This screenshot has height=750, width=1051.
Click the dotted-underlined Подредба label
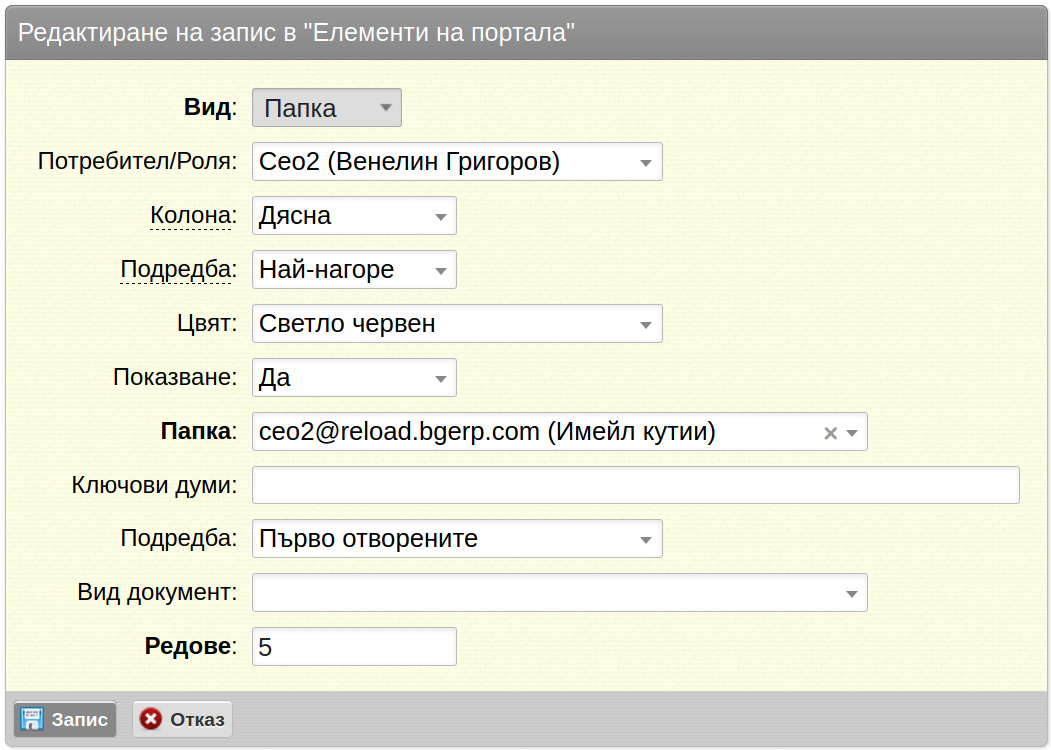coord(178,269)
